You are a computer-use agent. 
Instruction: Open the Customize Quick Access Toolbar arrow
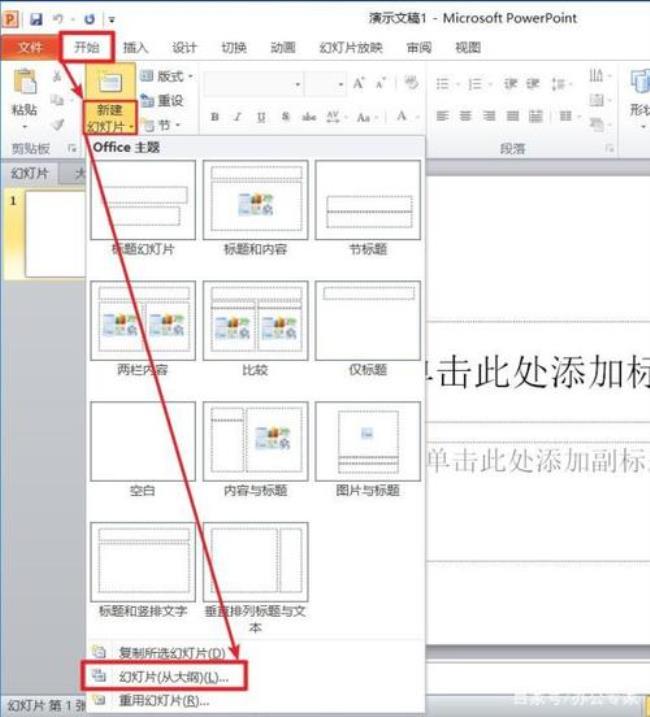112,20
